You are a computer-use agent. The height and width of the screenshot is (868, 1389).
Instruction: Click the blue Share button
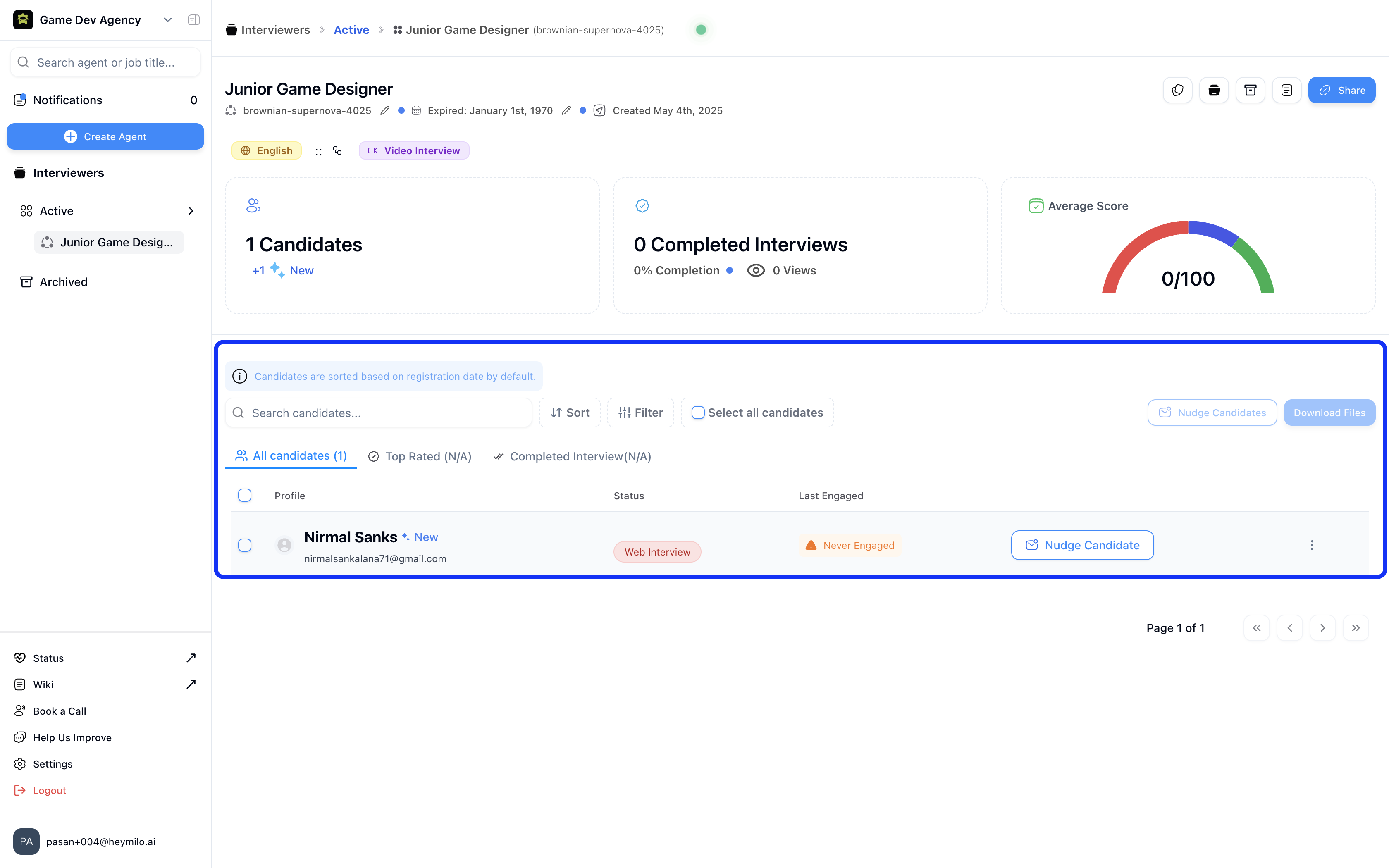point(1341,90)
